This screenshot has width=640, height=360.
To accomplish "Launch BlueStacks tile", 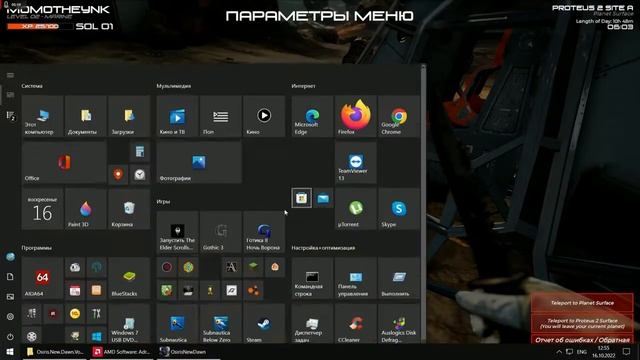I will [x=129, y=278].
